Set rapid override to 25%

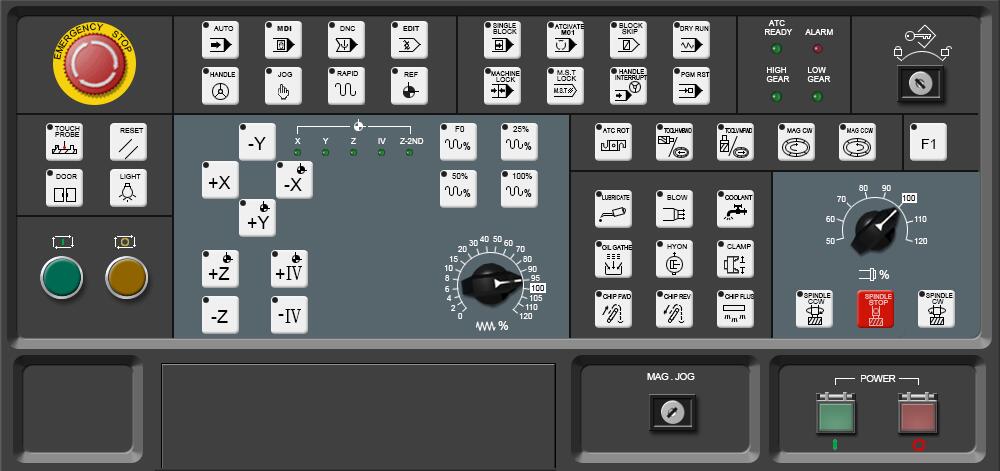pyautogui.click(x=520, y=141)
